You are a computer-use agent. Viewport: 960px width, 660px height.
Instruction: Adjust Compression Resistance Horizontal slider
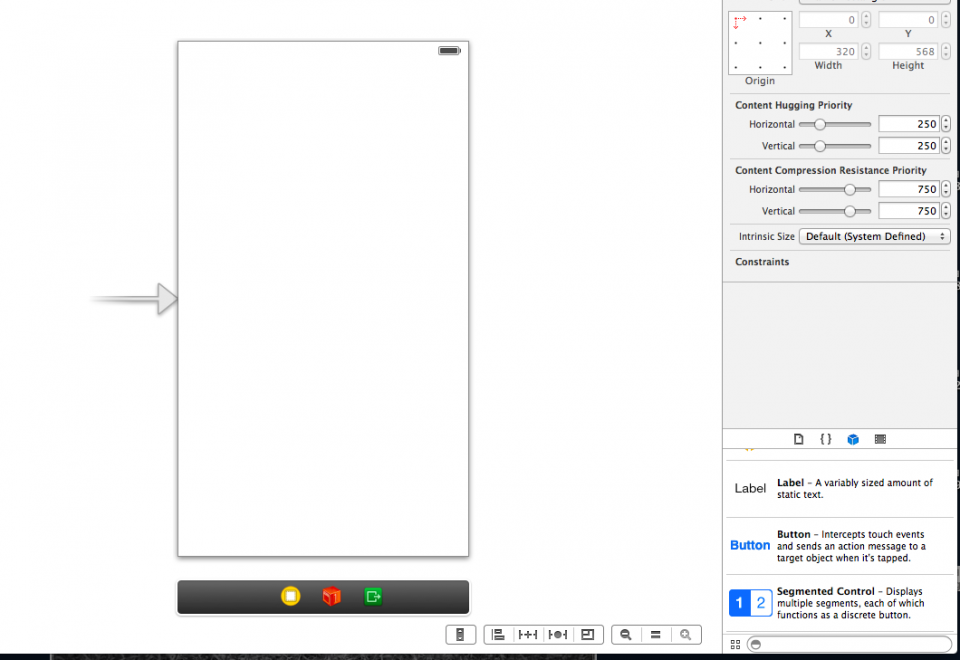[834, 190]
